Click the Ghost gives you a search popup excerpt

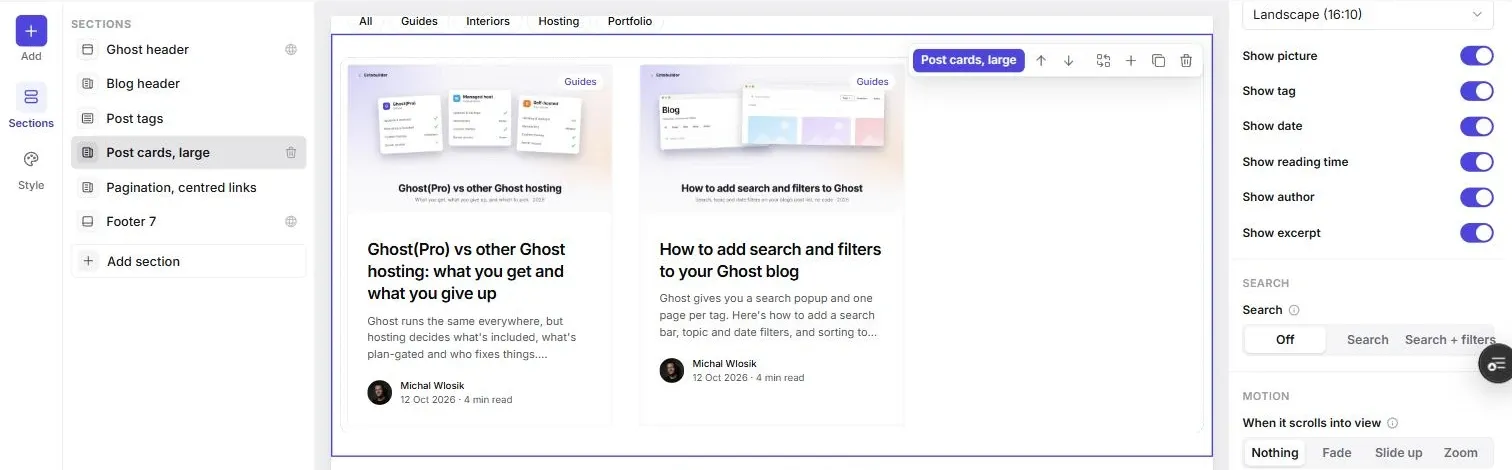(768, 315)
